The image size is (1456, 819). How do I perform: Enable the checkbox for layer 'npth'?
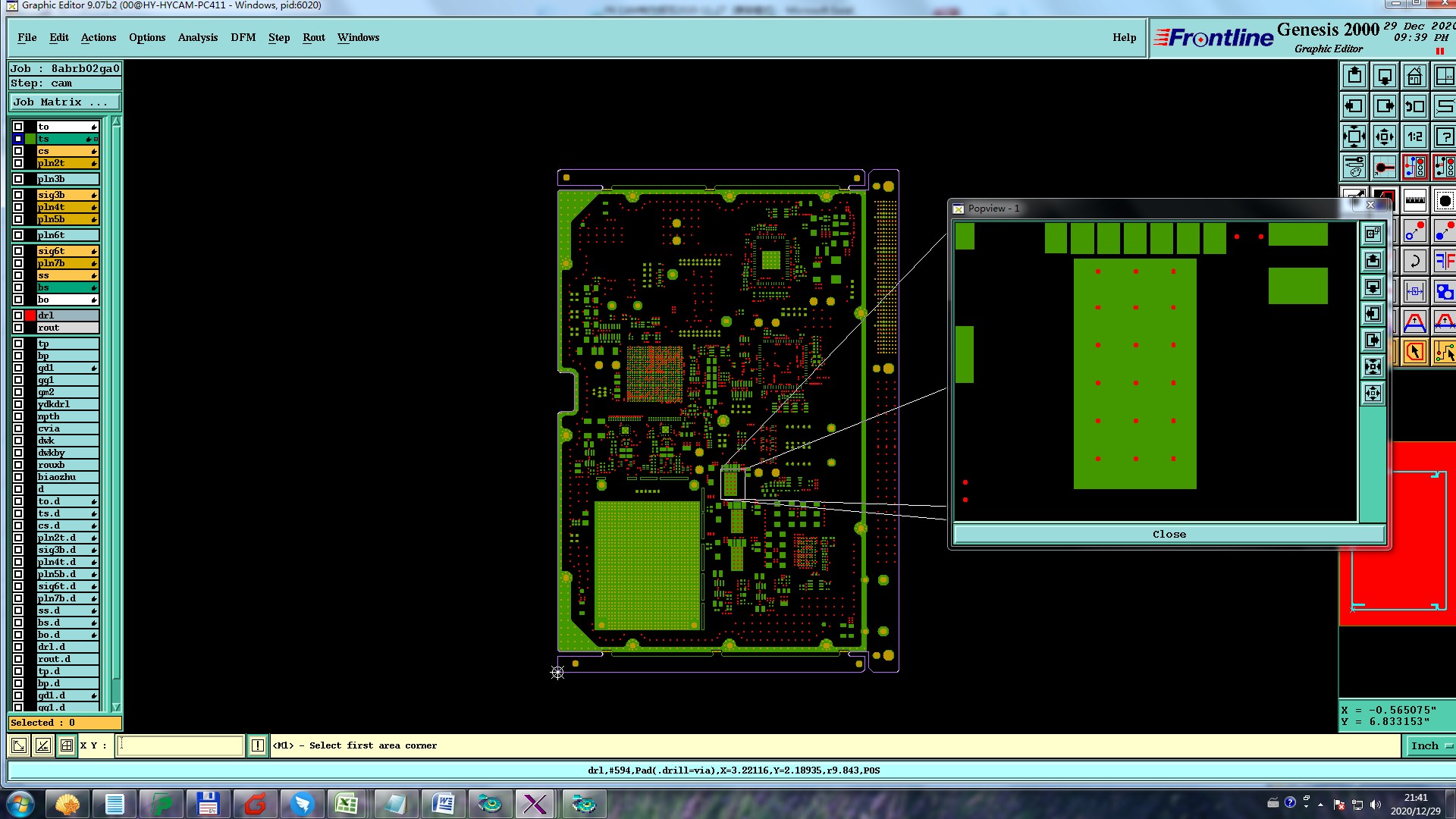tap(18, 416)
